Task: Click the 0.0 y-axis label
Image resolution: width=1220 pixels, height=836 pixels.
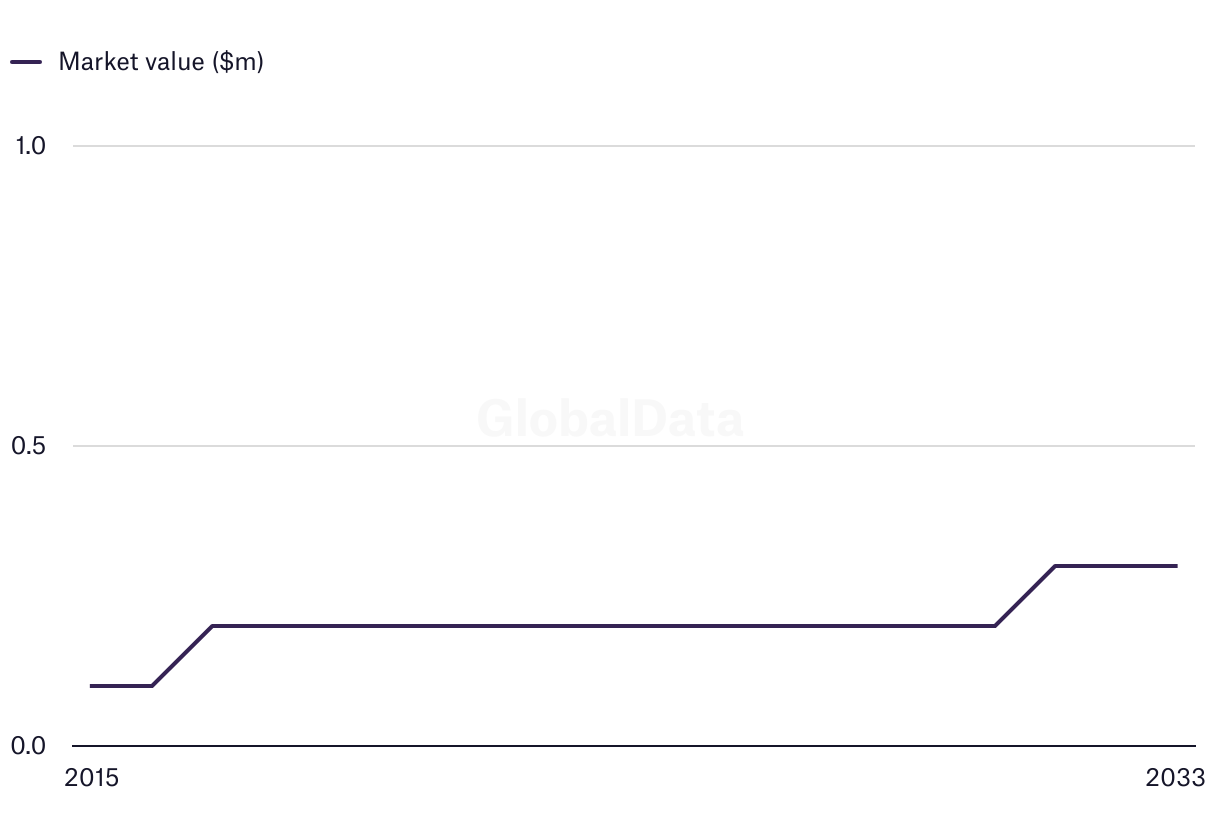Action: click(x=30, y=746)
